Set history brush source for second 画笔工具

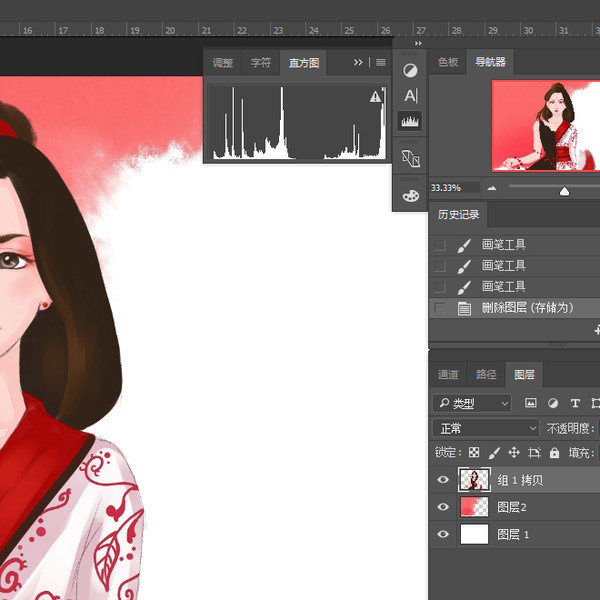440,266
